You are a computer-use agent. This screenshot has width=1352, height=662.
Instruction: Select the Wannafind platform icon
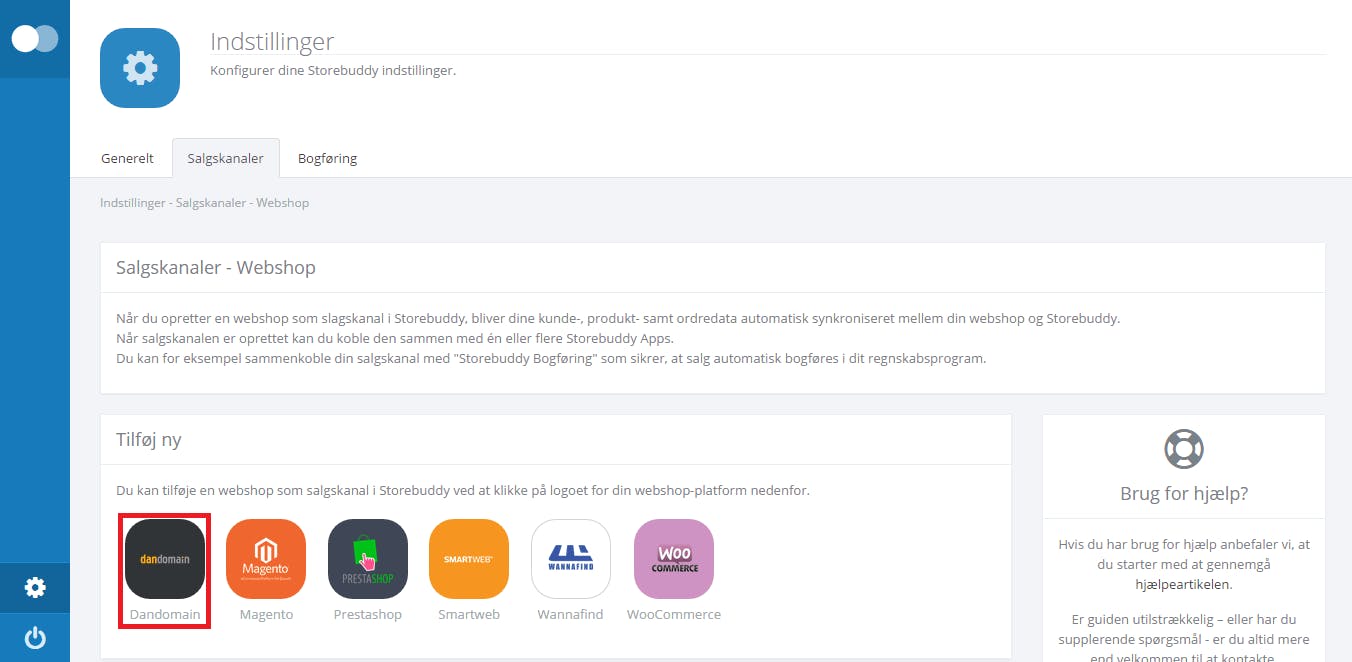[571, 558]
